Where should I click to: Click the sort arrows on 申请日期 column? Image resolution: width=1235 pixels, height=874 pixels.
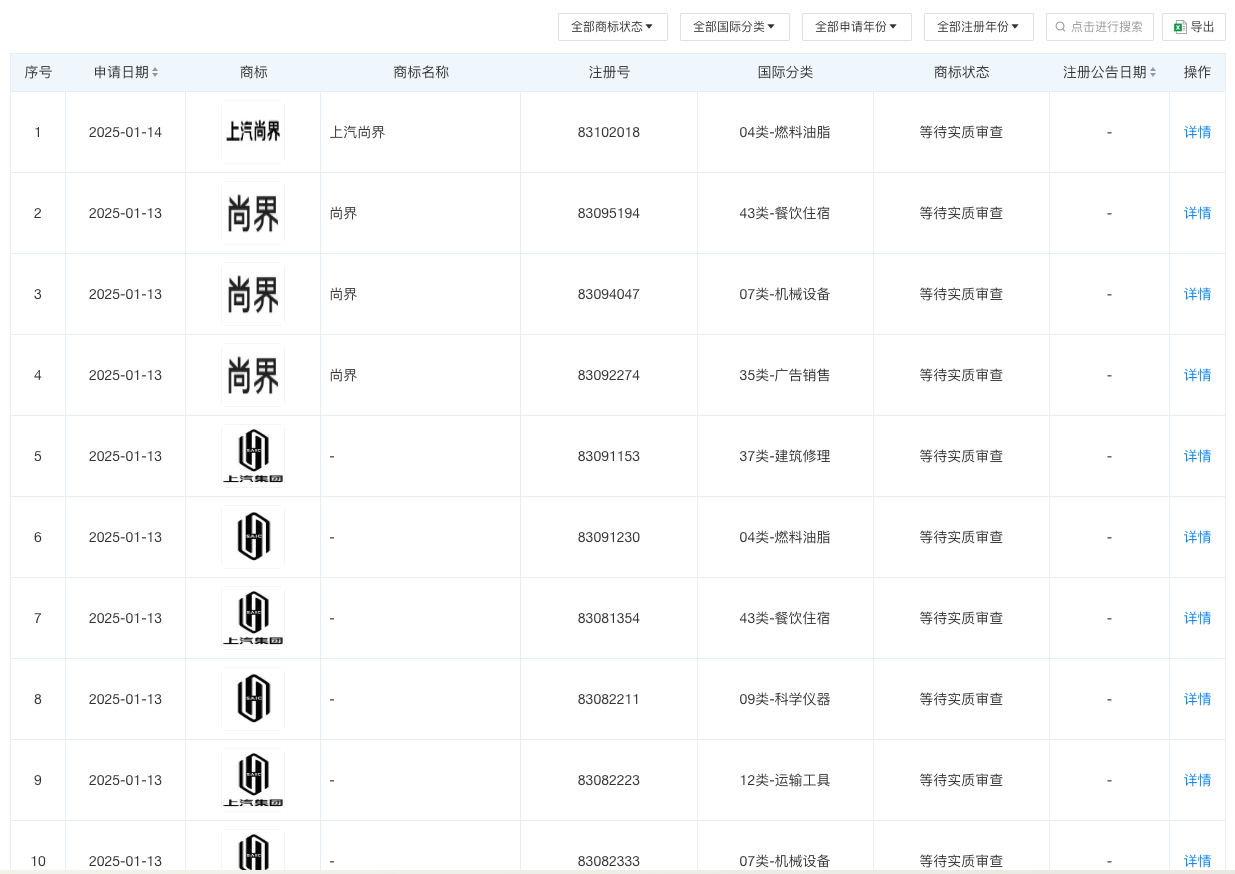click(x=157, y=72)
